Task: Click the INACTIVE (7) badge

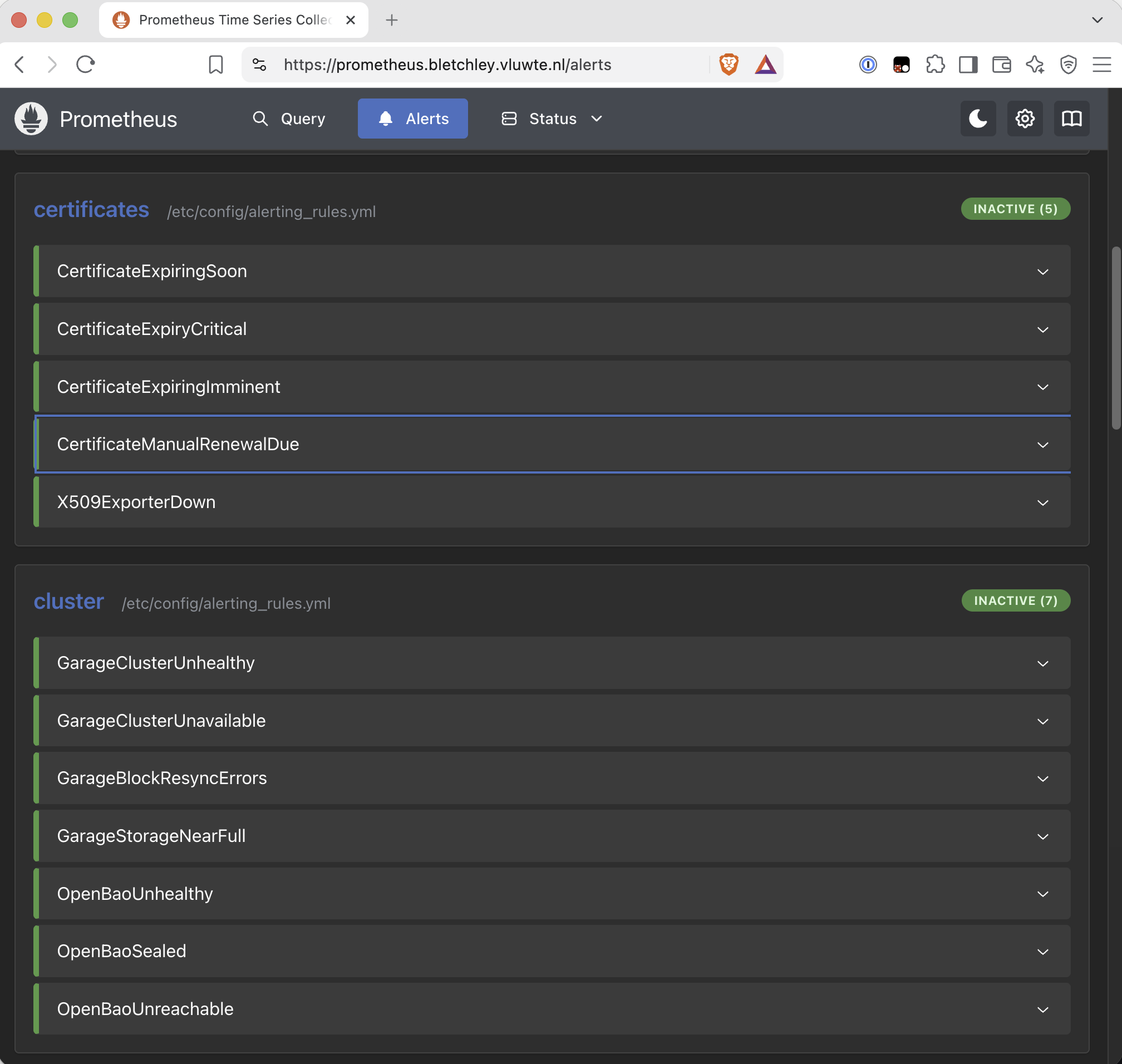Action: pyautogui.click(x=1016, y=600)
